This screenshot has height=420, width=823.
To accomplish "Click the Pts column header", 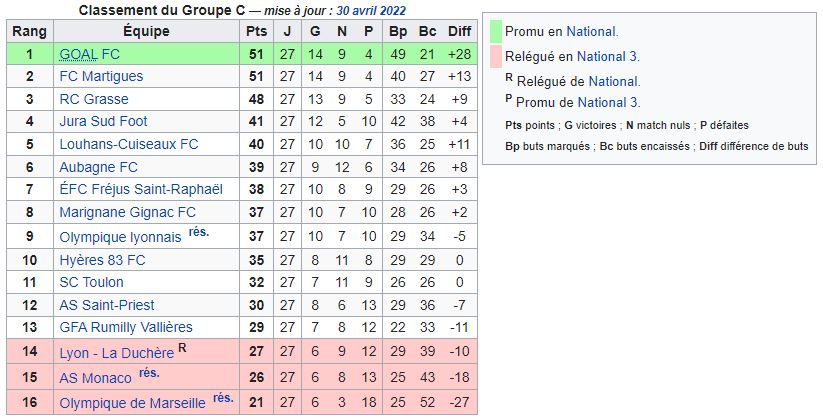I will (x=256, y=32).
